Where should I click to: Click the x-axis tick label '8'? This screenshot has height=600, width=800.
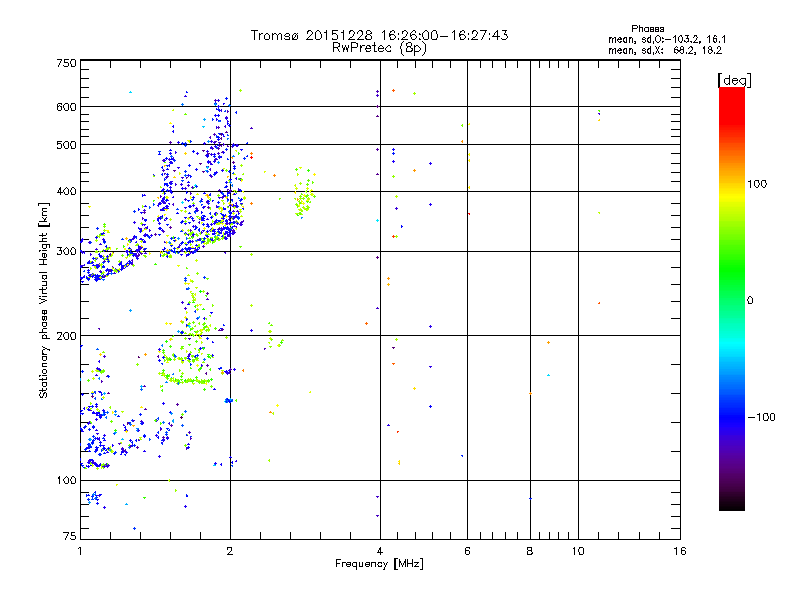click(530, 551)
